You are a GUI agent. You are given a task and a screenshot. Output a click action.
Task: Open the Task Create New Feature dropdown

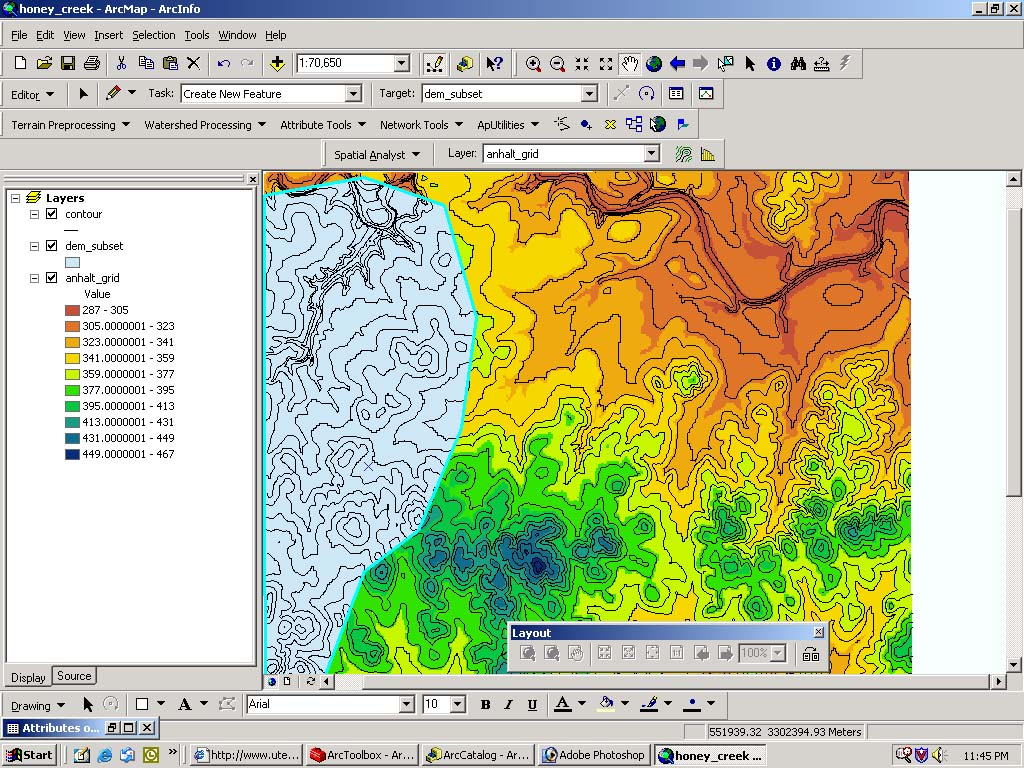353,94
